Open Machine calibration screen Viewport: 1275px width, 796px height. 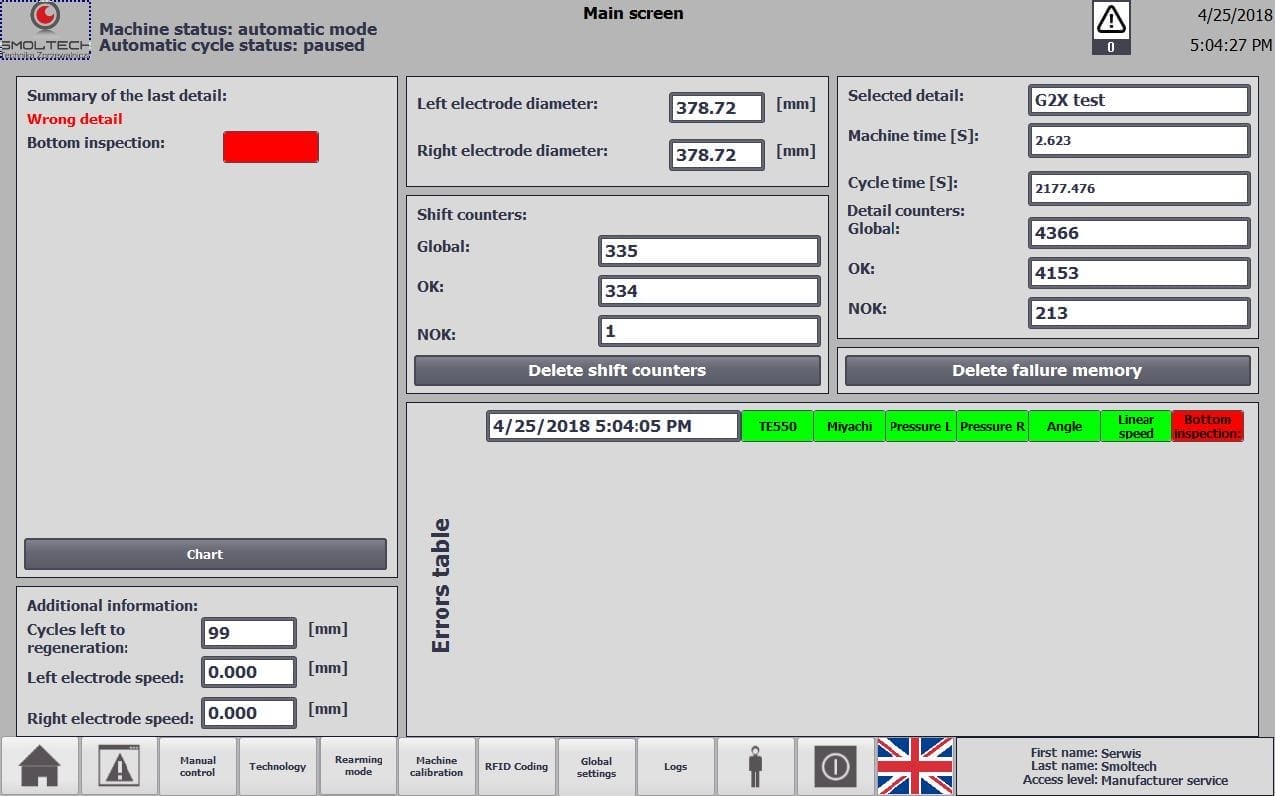tap(437, 767)
